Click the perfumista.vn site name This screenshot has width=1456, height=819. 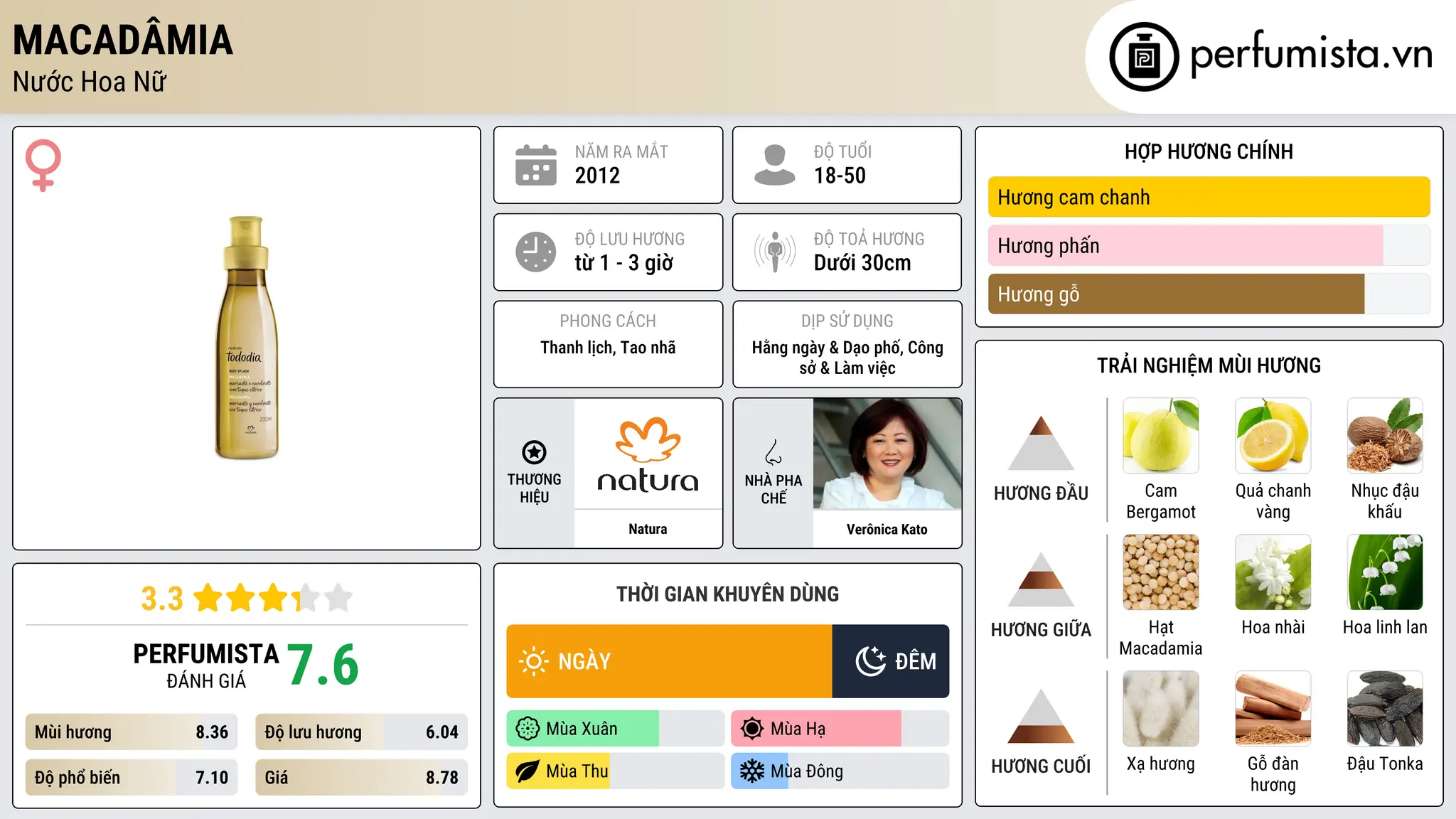point(1312,54)
